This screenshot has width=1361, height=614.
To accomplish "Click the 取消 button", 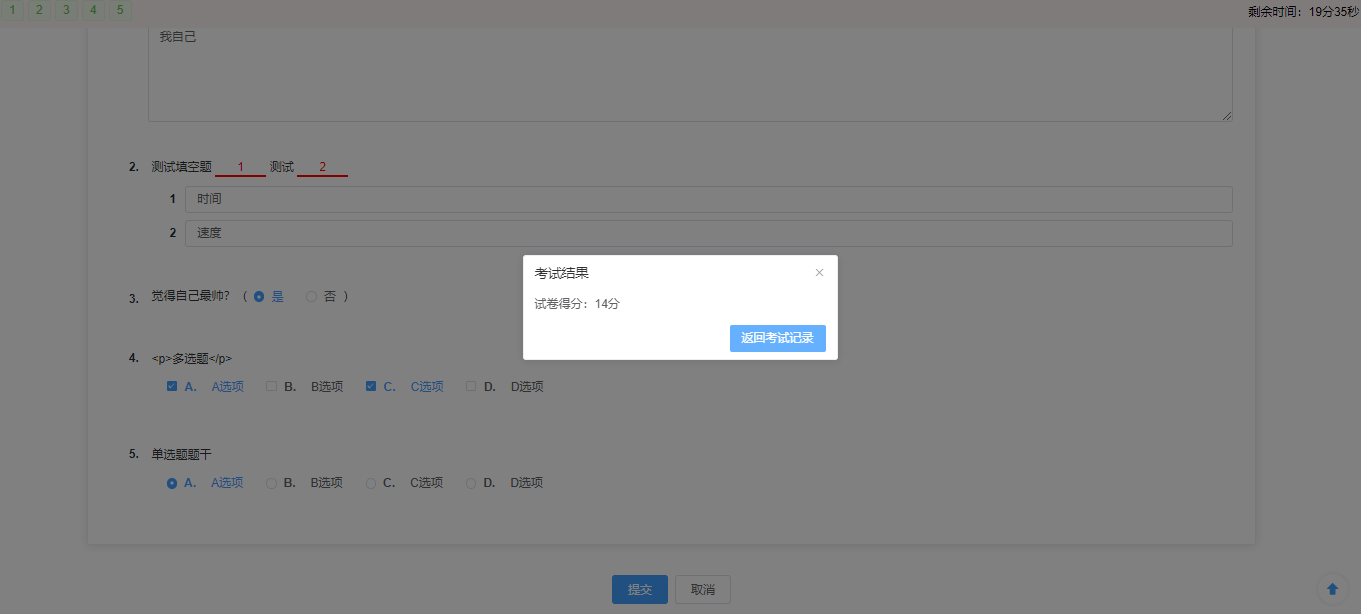I will tap(703, 590).
